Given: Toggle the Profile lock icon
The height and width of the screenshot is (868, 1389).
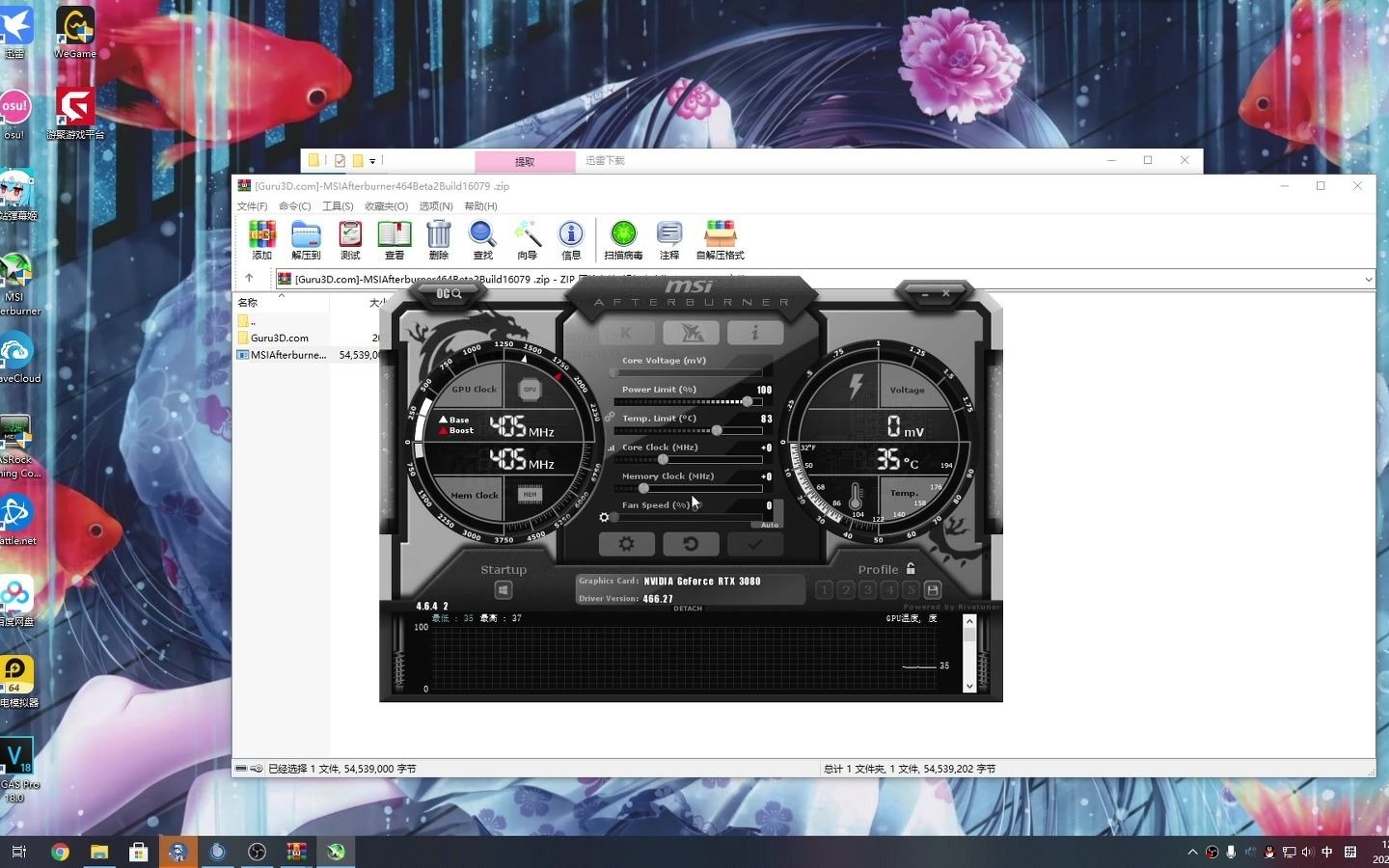Looking at the screenshot, I should tap(911, 569).
